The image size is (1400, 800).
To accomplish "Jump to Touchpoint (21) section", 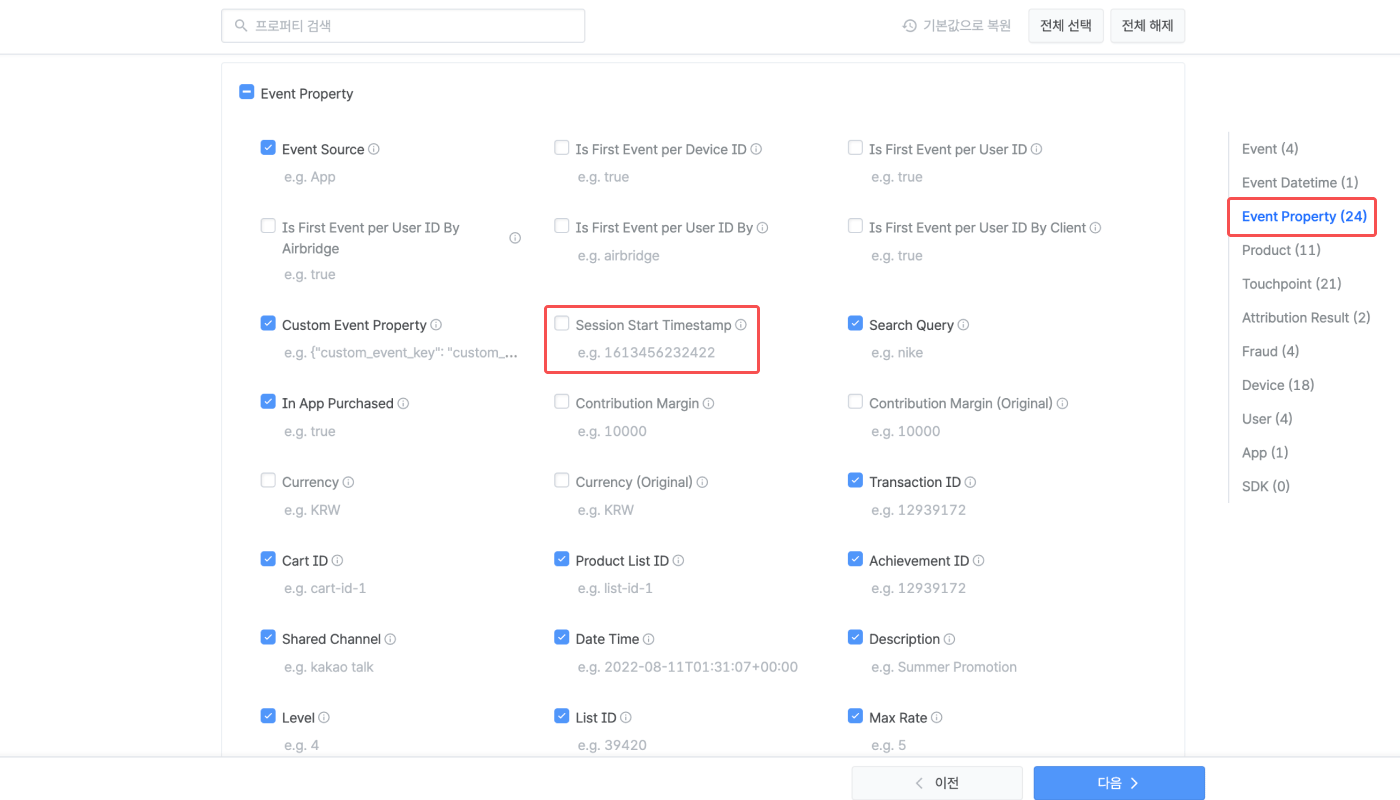I will pyautogui.click(x=1292, y=284).
